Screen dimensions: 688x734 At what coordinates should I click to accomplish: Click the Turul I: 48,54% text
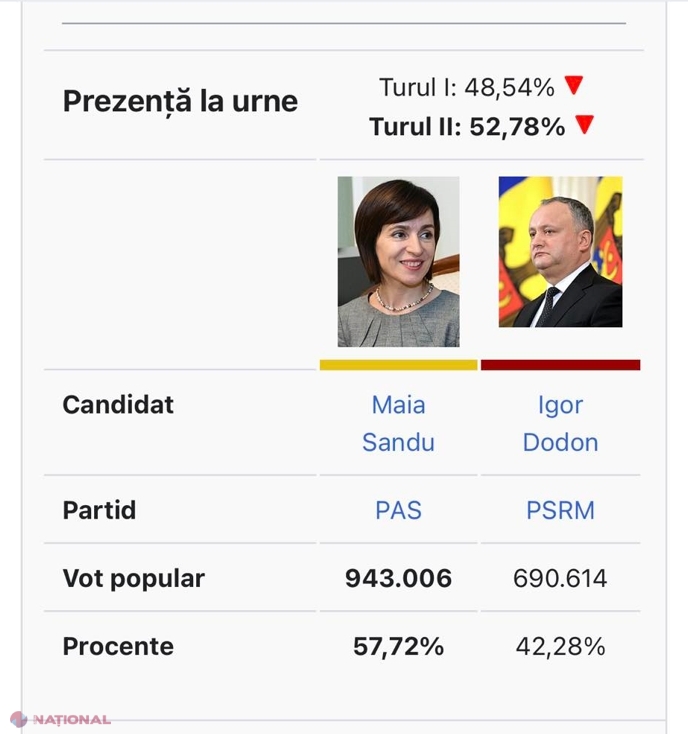467,88
